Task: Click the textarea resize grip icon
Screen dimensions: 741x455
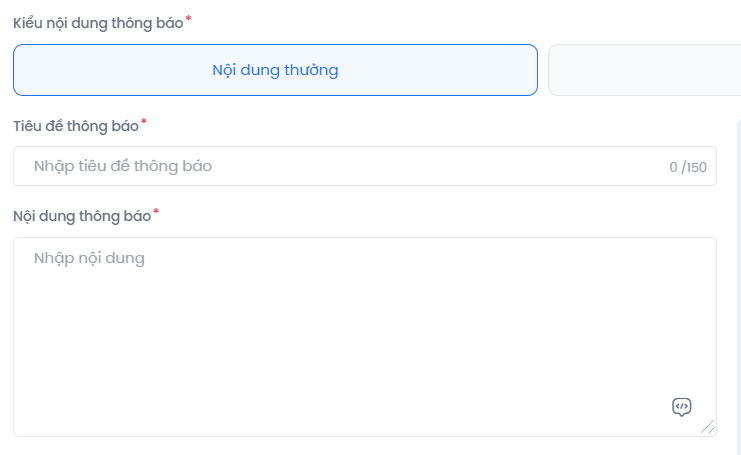Action: [708, 426]
